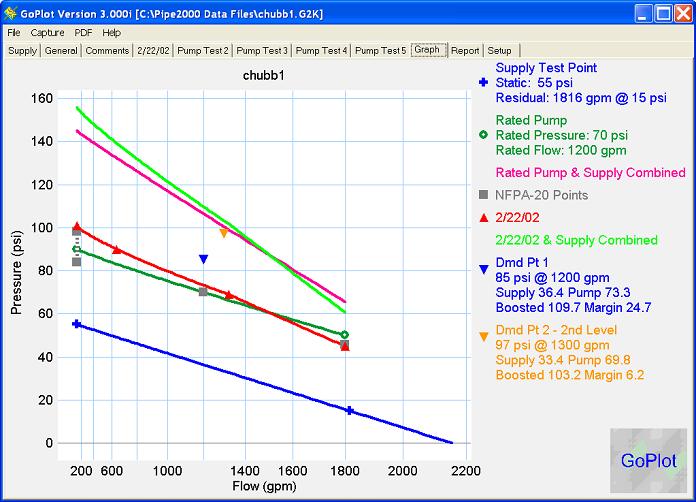Select the Graph tab
696x502 pixels.
(x=427, y=50)
